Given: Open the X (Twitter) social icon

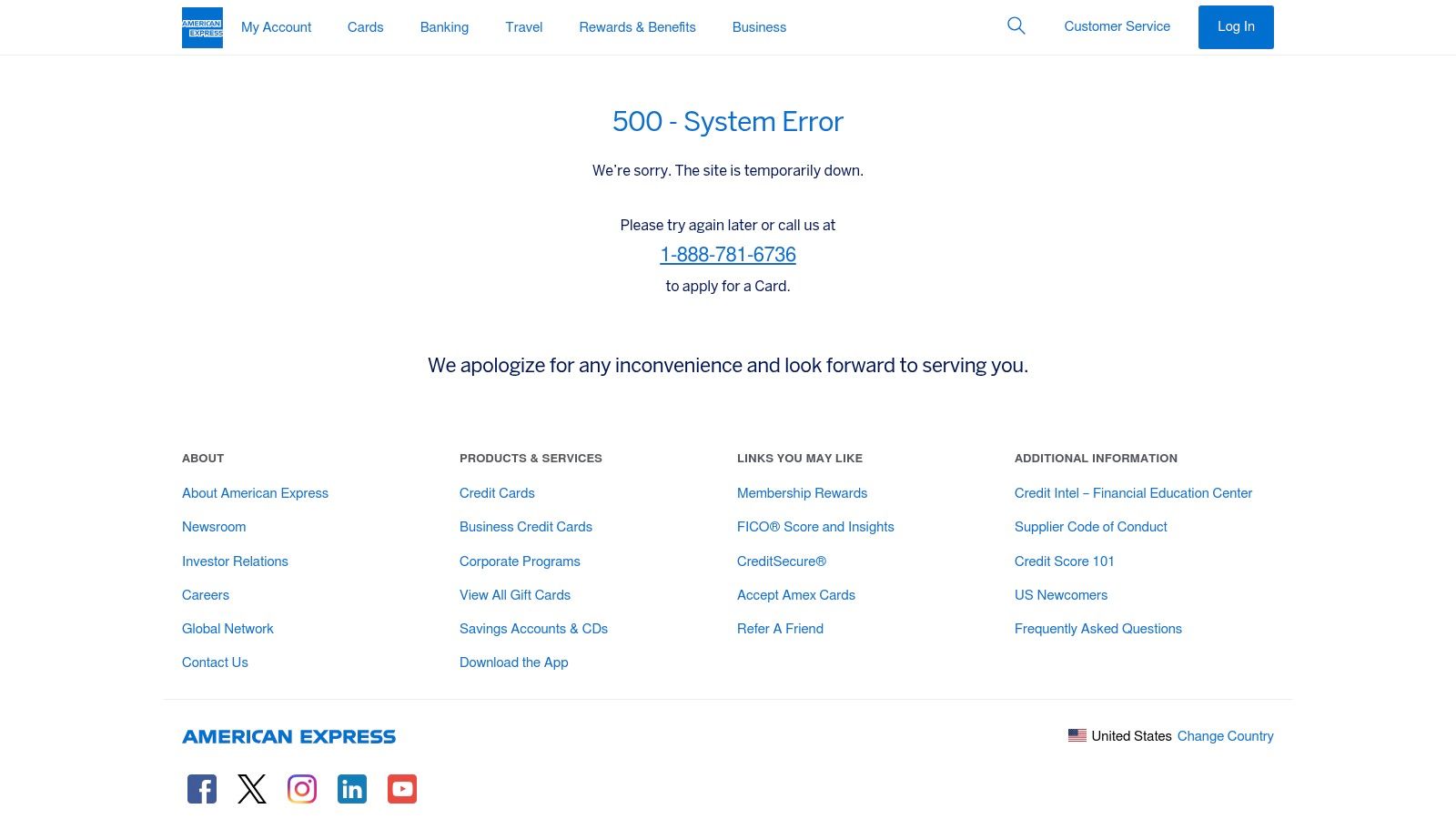Looking at the screenshot, I should click(x=252, y=789).
